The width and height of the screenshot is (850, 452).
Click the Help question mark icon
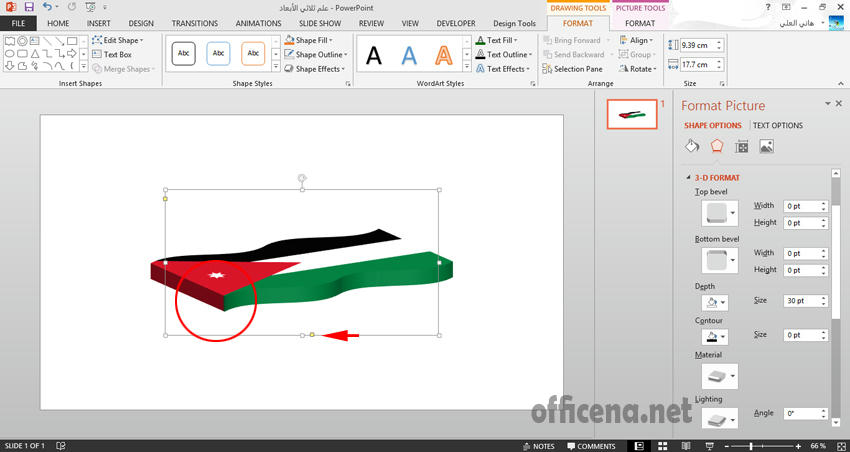coord(768,7)
